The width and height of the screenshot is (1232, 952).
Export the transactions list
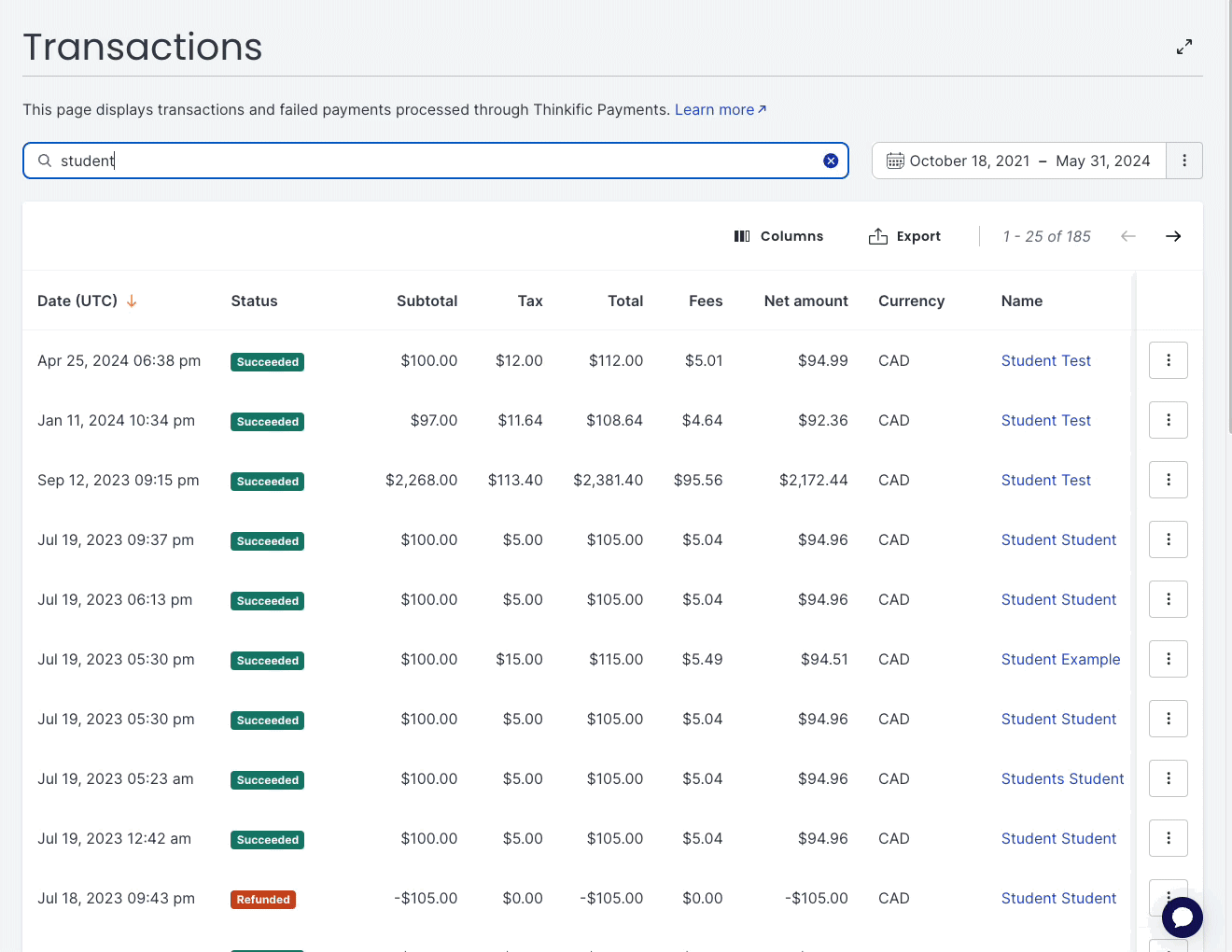tap(904, 236)
